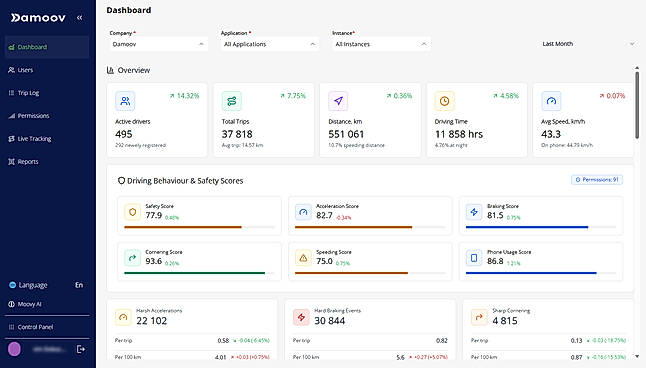Click the Distance value 551 061
646x368 pixels.
click(x=346, y=134)
